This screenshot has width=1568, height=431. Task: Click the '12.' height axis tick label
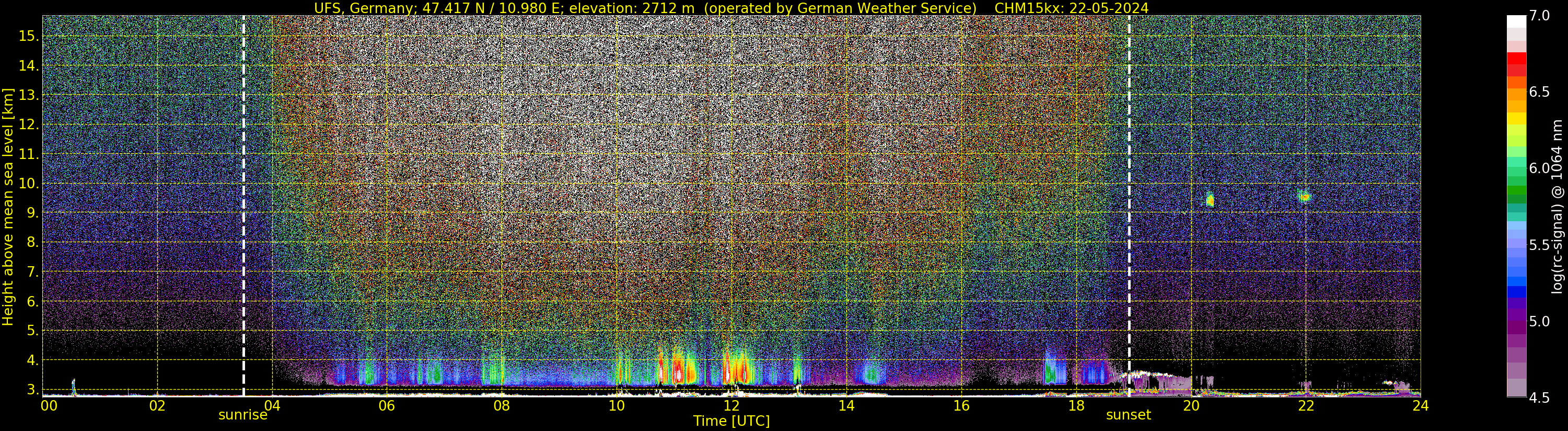28,124
